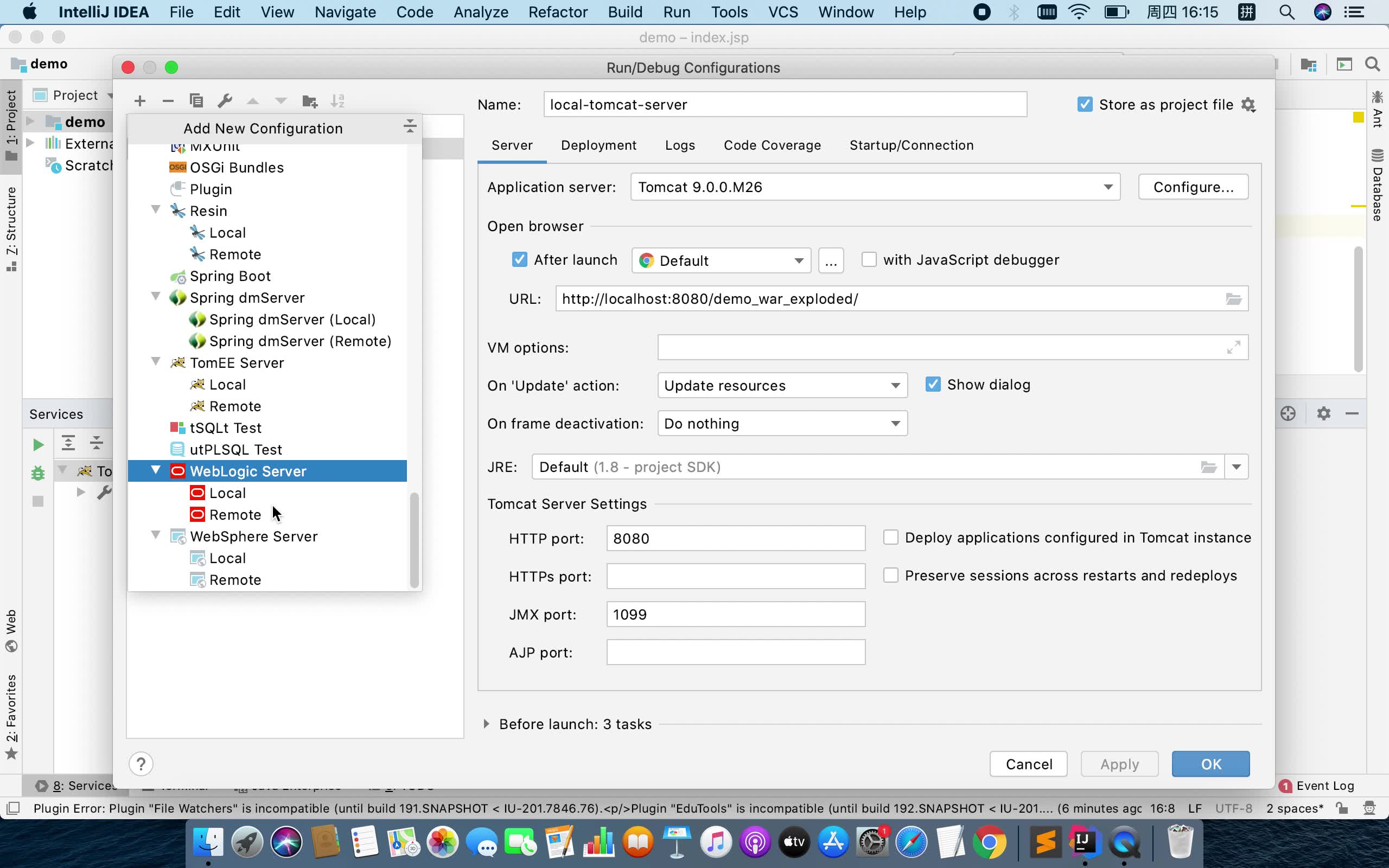Click the green Run icon in Services panel

38,445
